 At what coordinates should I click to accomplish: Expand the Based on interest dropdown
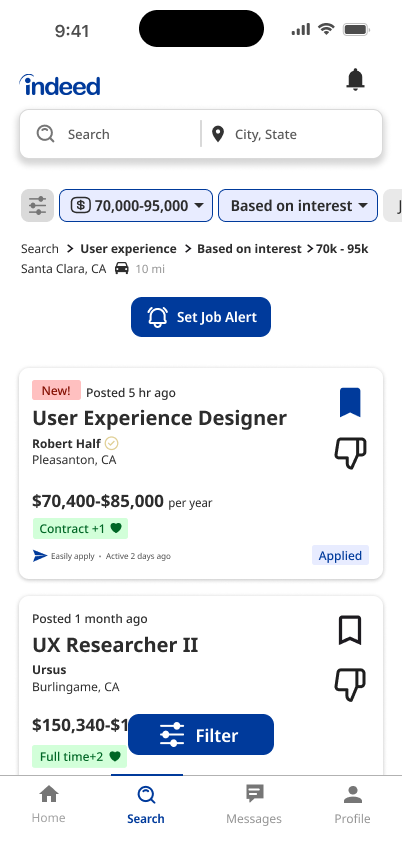298,205
